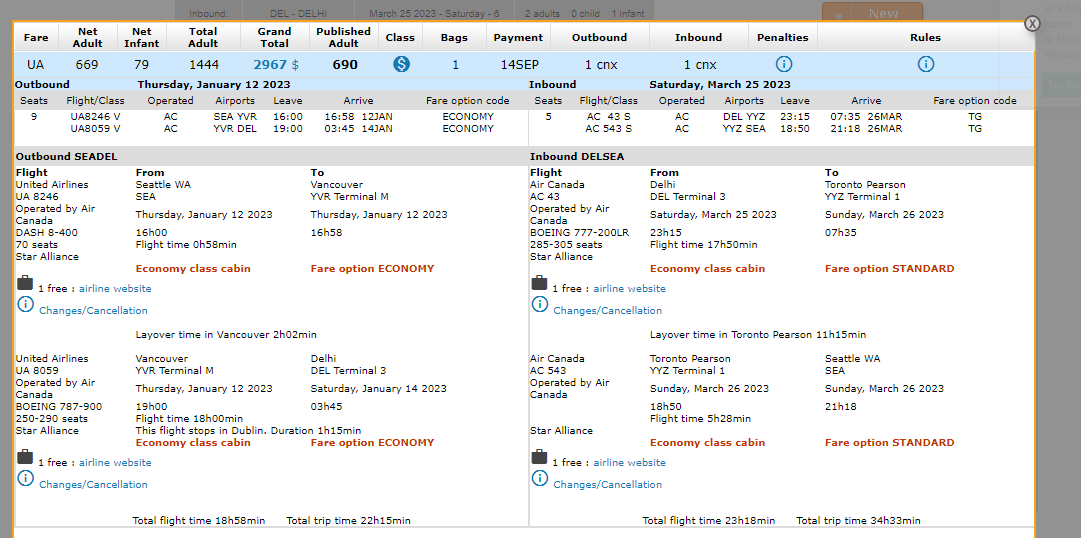Open the Penalties info icon

point(784,64)
